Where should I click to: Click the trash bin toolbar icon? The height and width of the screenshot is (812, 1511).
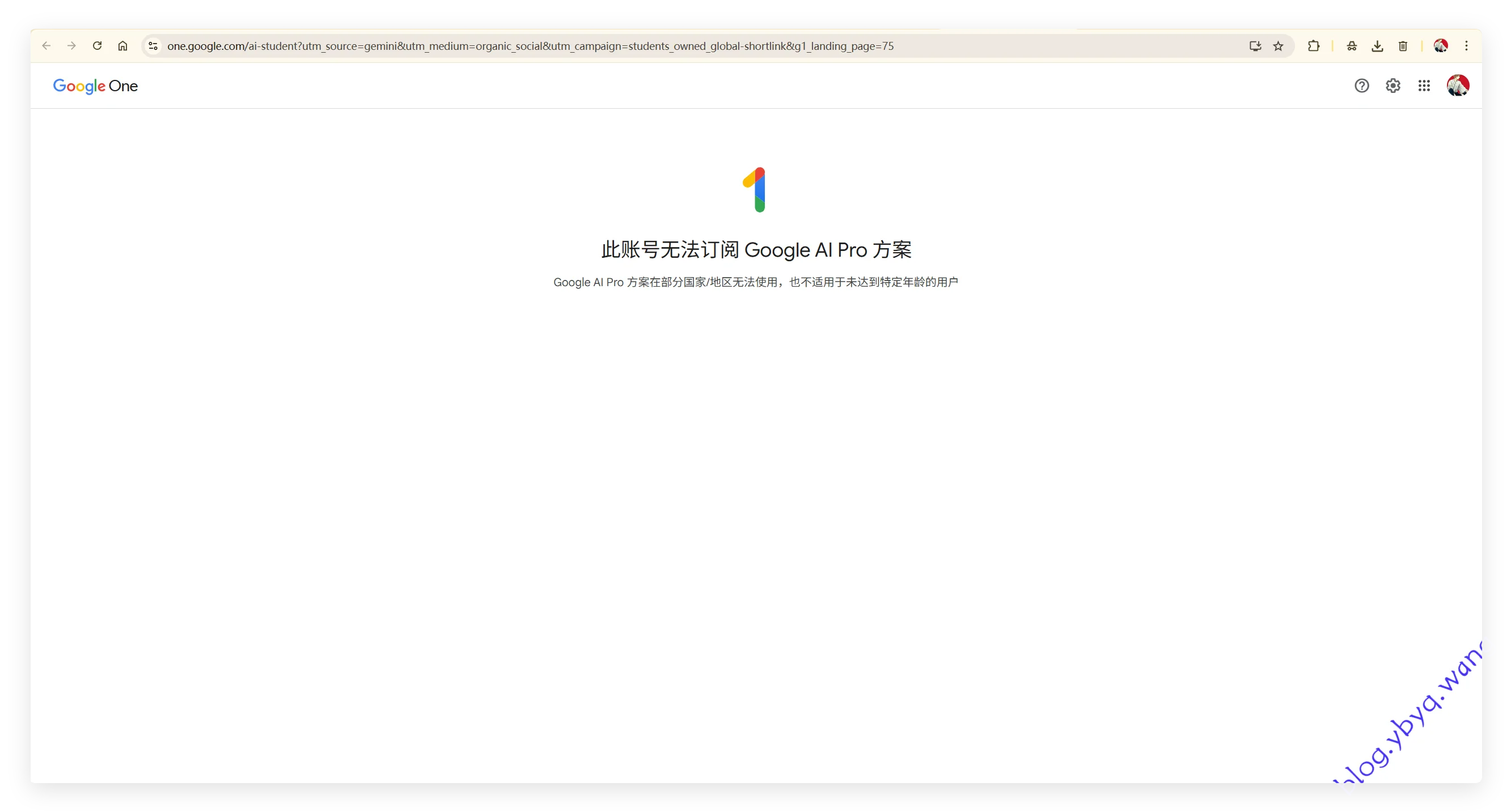point(1403,46)
